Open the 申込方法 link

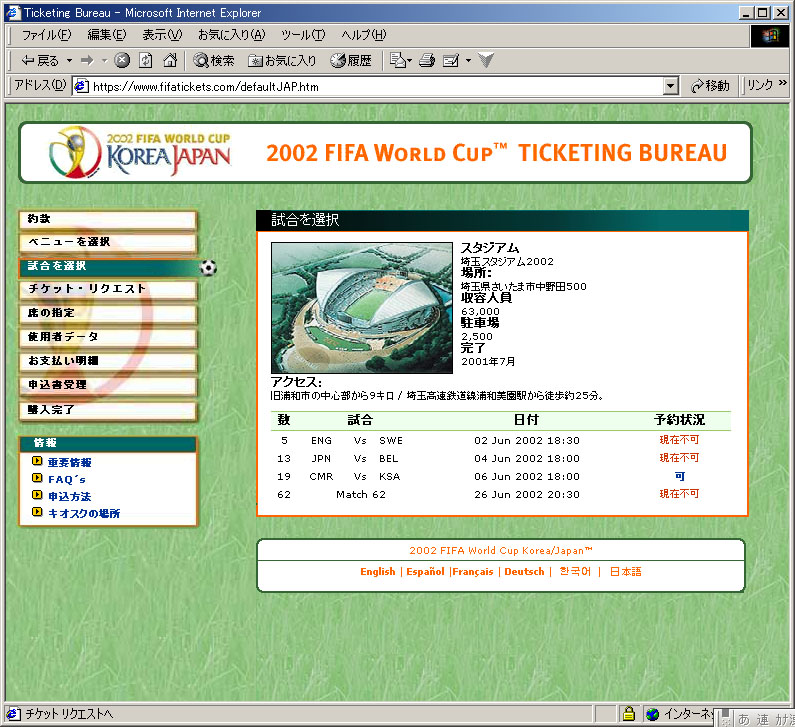(x=70, y=496)
